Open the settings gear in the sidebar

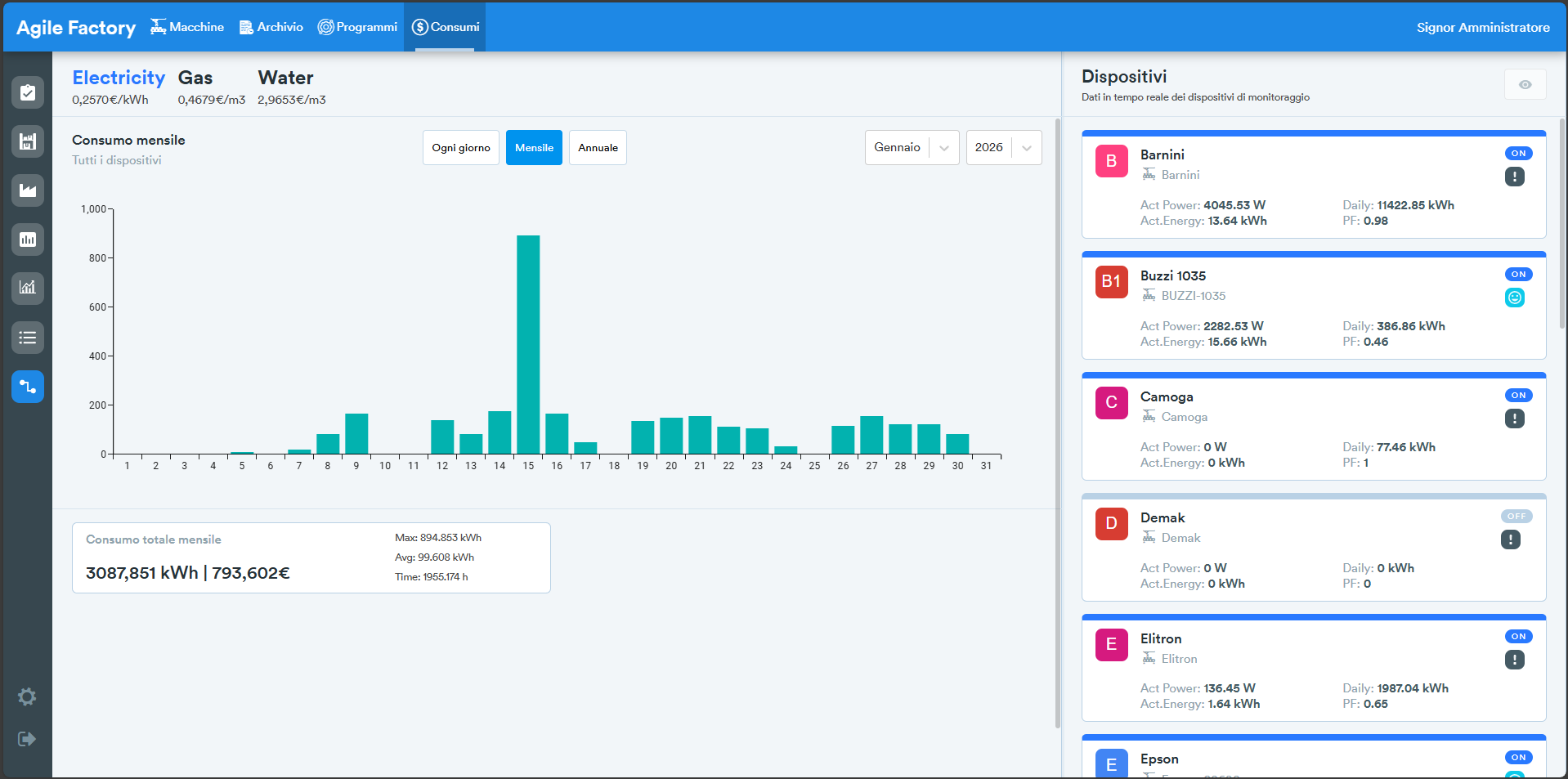click(x=27, y=696)
